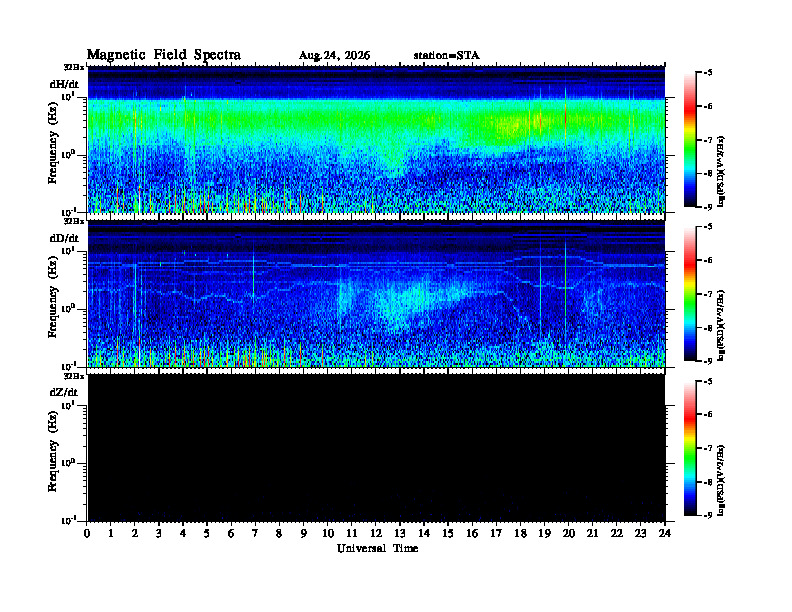Click hour "13" on the time axis
The height and width of the screenshot is (612, 792).
pyautogui.click(x=400, y=533)
